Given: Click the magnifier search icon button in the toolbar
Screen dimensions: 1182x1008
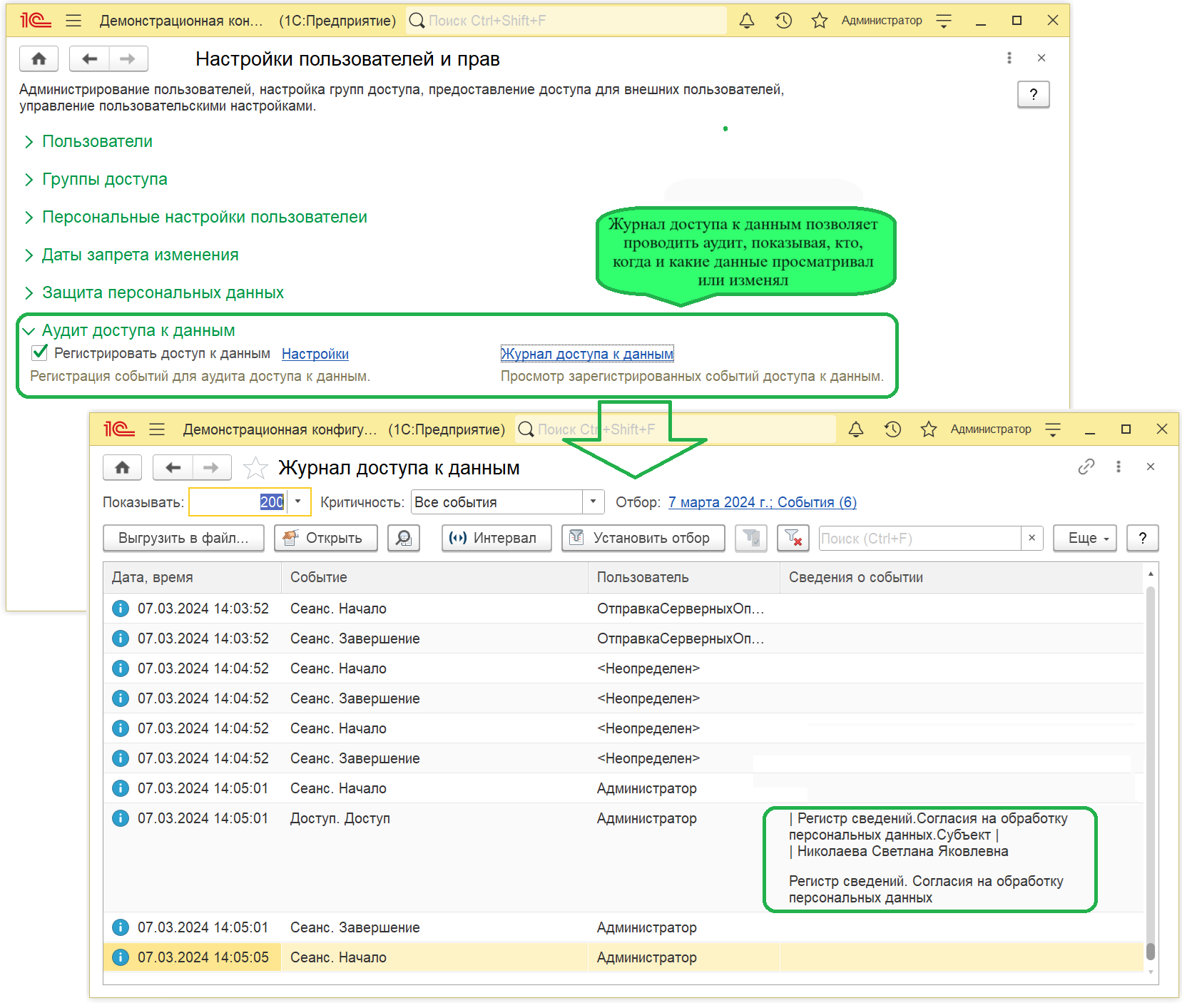Looking at the screenshot, I should pos(404,538).
